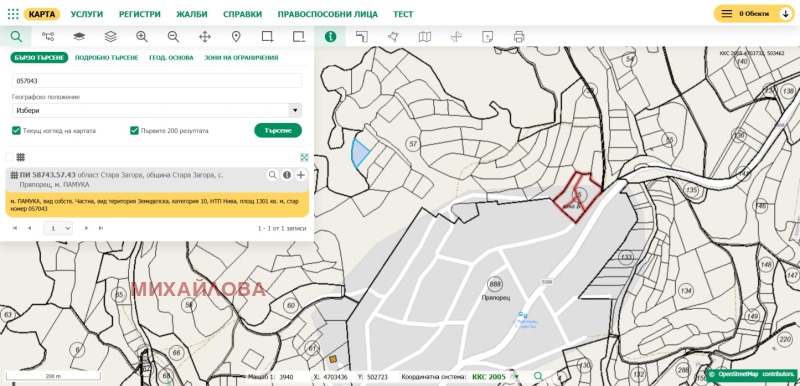The image size is (800, 386).
Task: Switch to БЪРЗО ТЪРСЕНЕ tab
Action: pos(39,58)
